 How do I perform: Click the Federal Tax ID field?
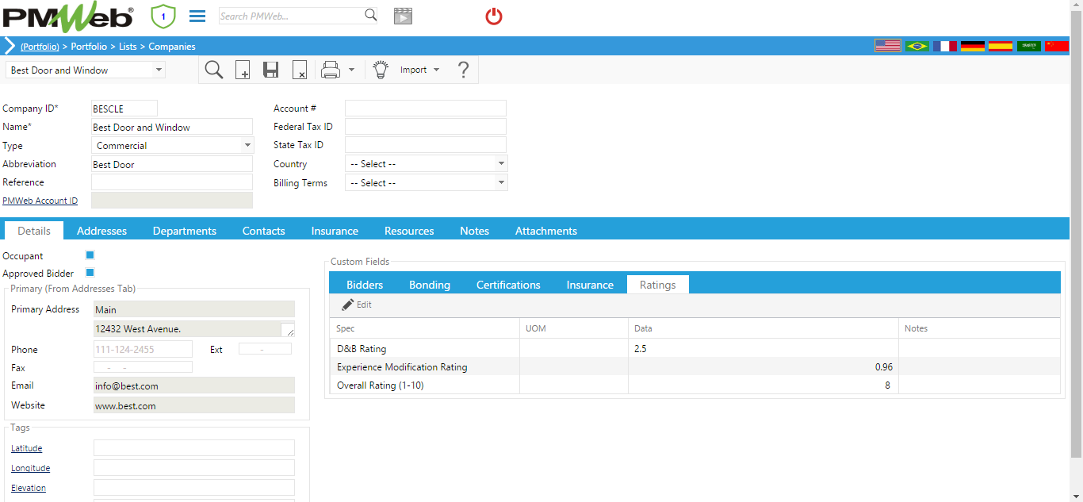(x=425, y=126)
